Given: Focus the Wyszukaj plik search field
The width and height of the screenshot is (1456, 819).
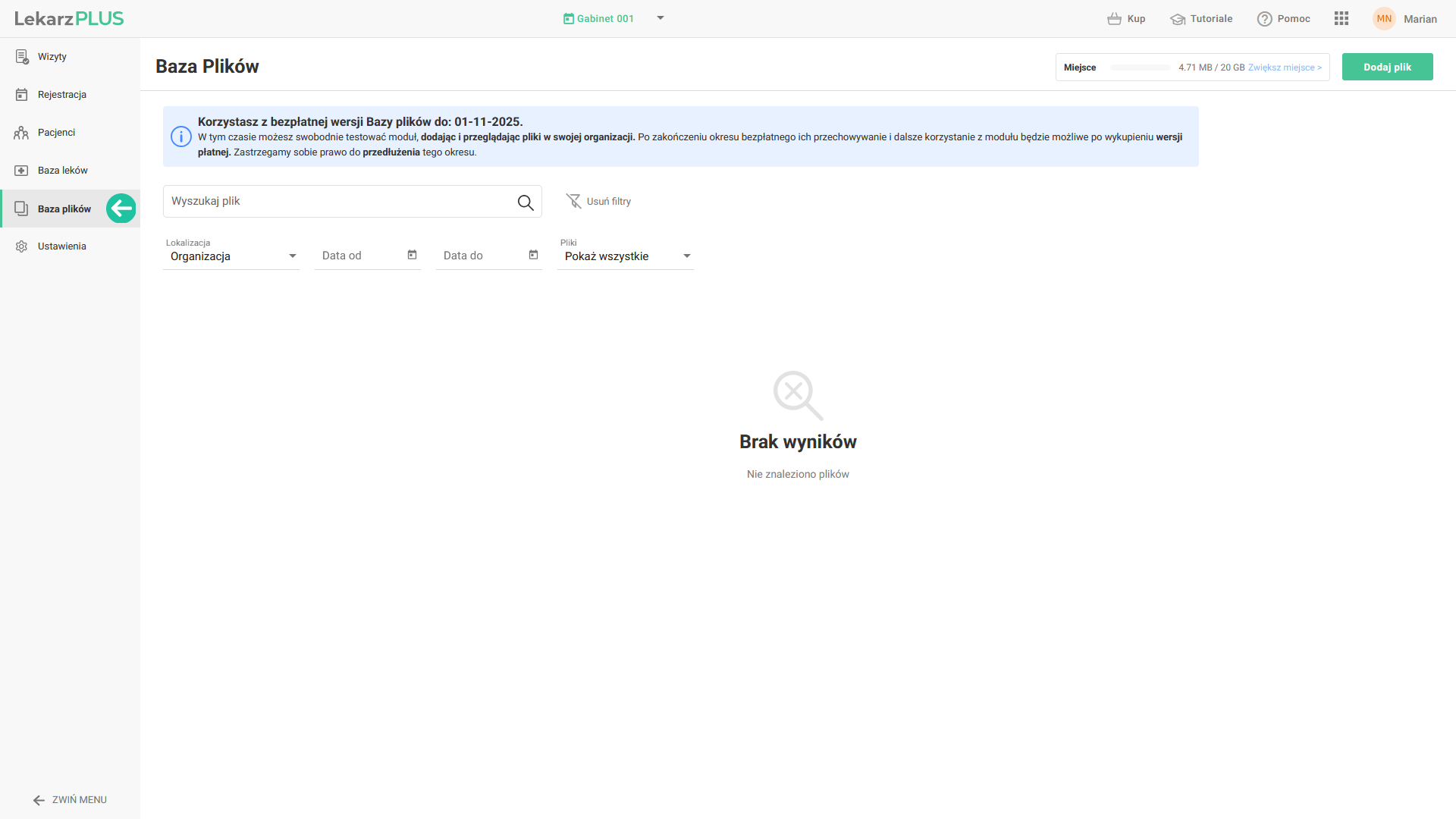Looking at the screenshot, I should pos(337,202).
